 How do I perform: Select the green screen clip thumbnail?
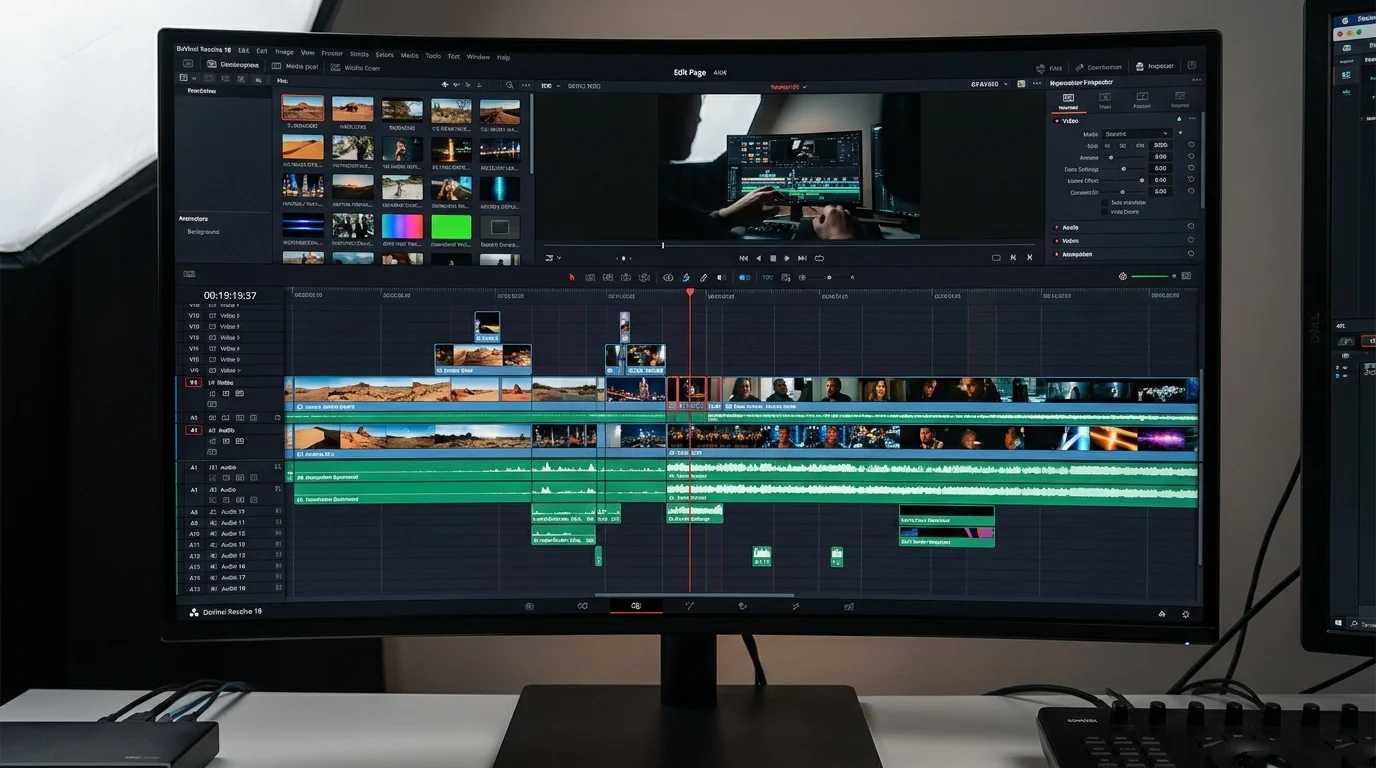click(x=451, y=227)
